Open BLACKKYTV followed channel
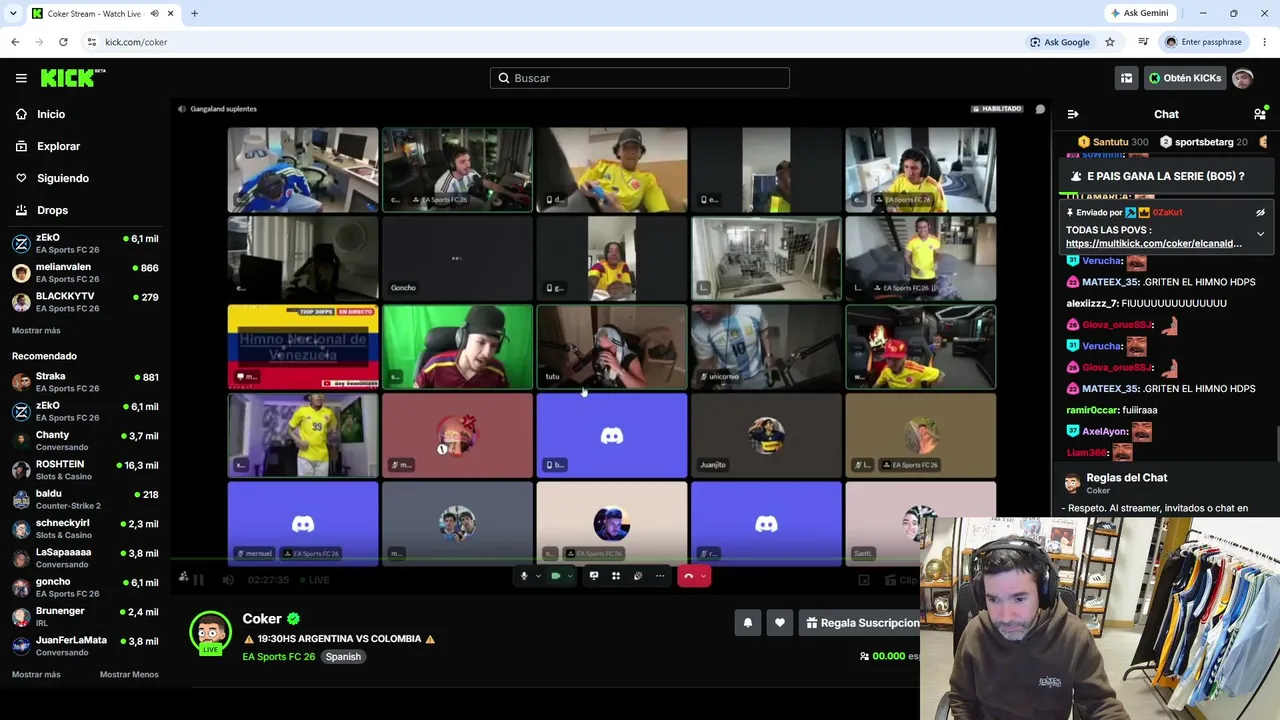1280x720 pixels. [85, 302]
